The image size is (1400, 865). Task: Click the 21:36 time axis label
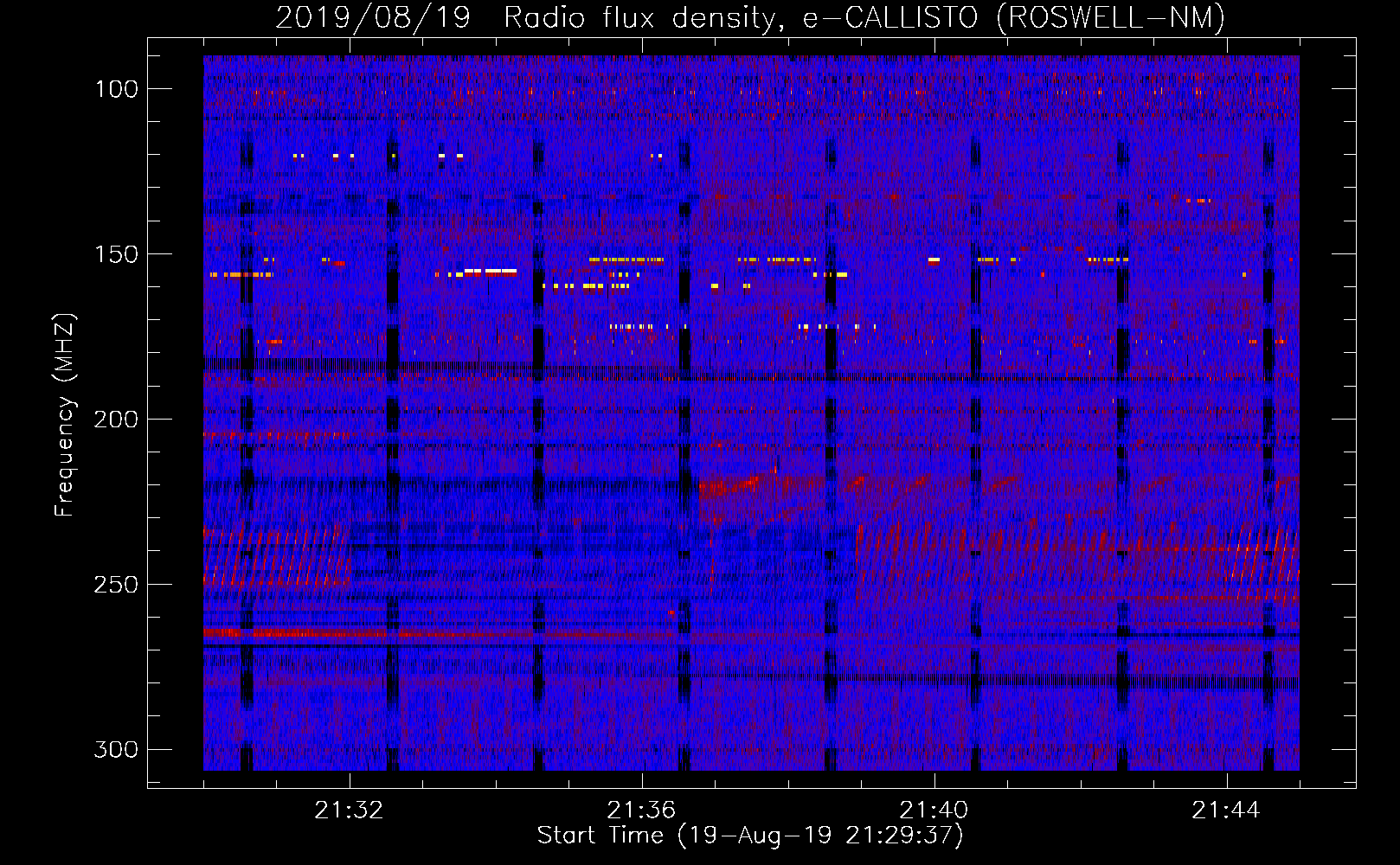(641, 811)
